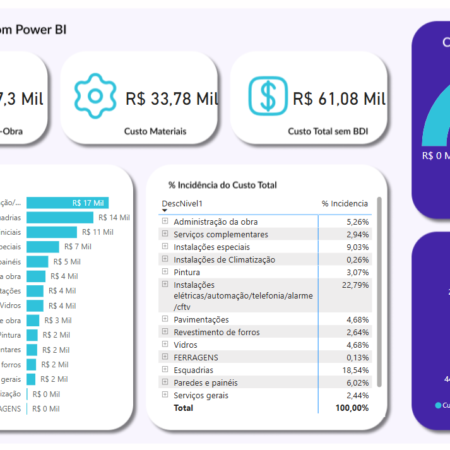Click the incidence table vertical scrollbar
The image size is (450, 450).
(379, 292)
